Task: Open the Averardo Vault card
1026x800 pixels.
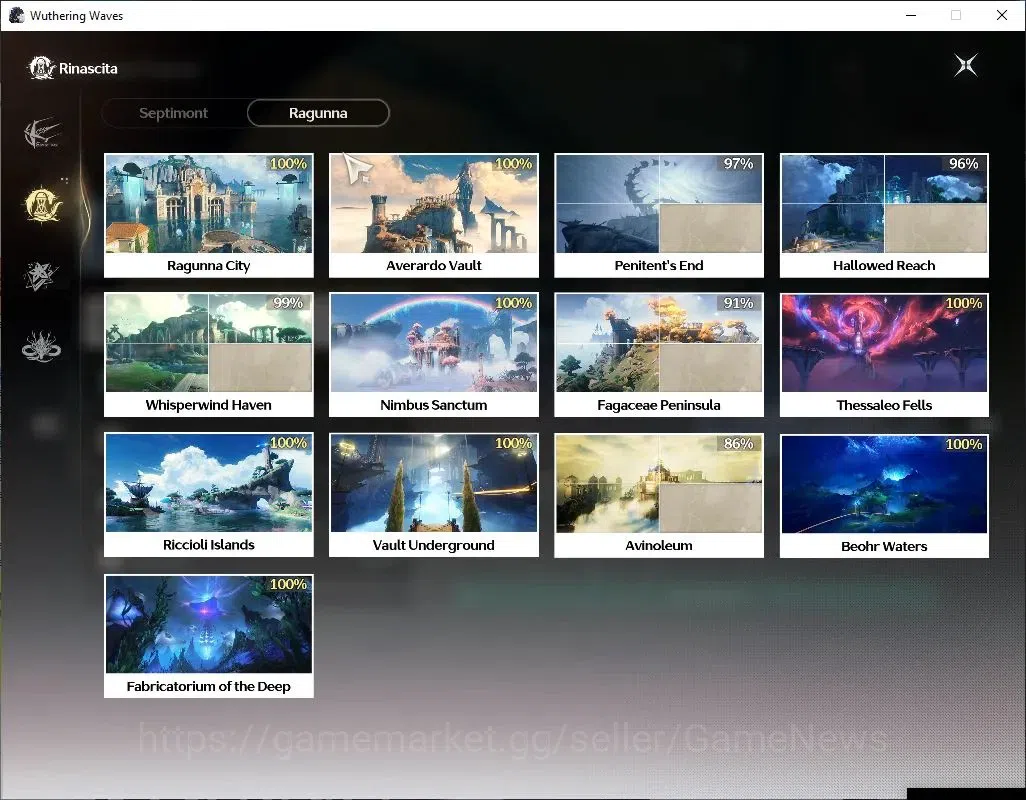Action: (434, 215)
